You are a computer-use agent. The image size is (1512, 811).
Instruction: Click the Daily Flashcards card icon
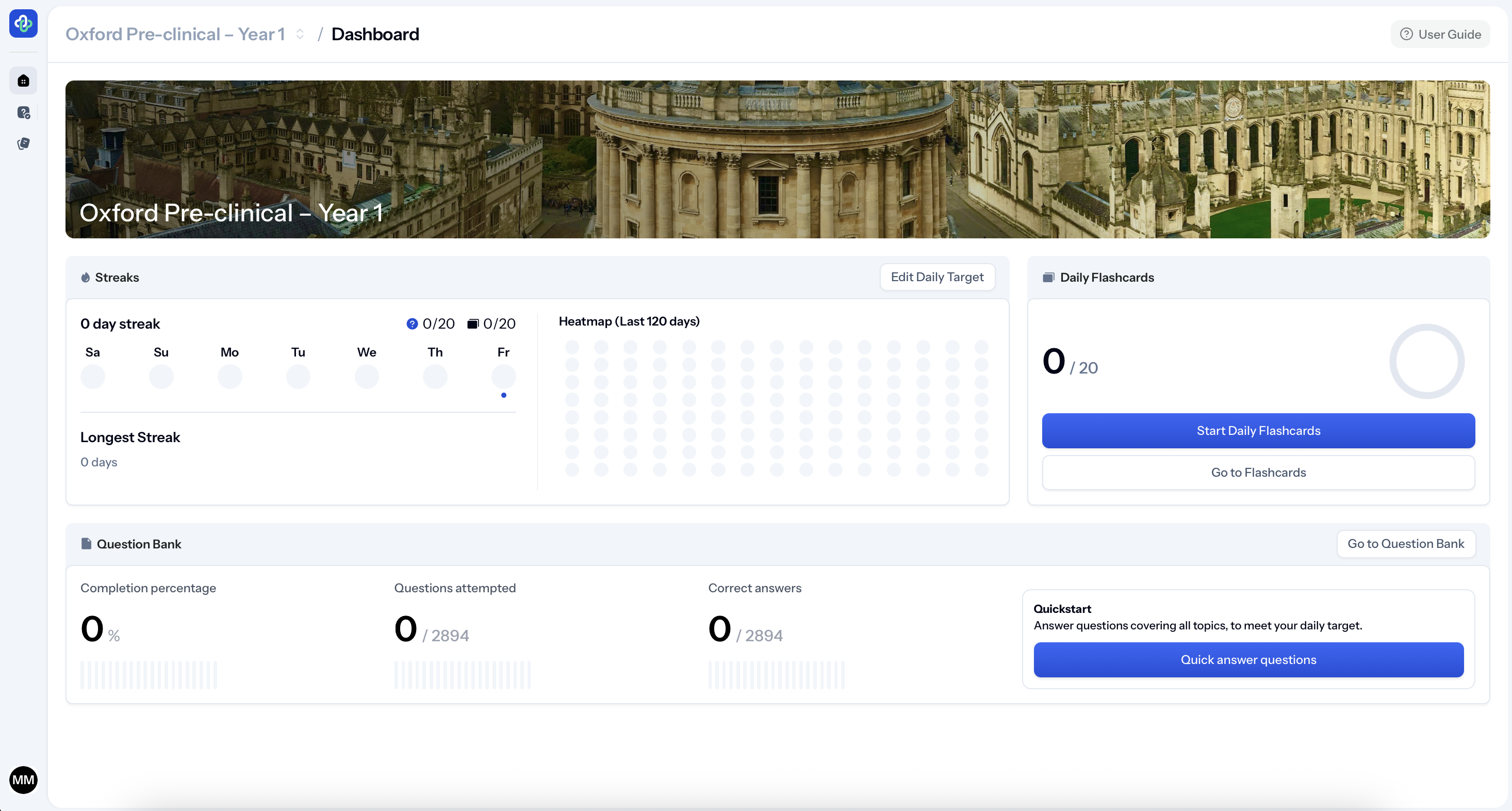point(1048,277)
